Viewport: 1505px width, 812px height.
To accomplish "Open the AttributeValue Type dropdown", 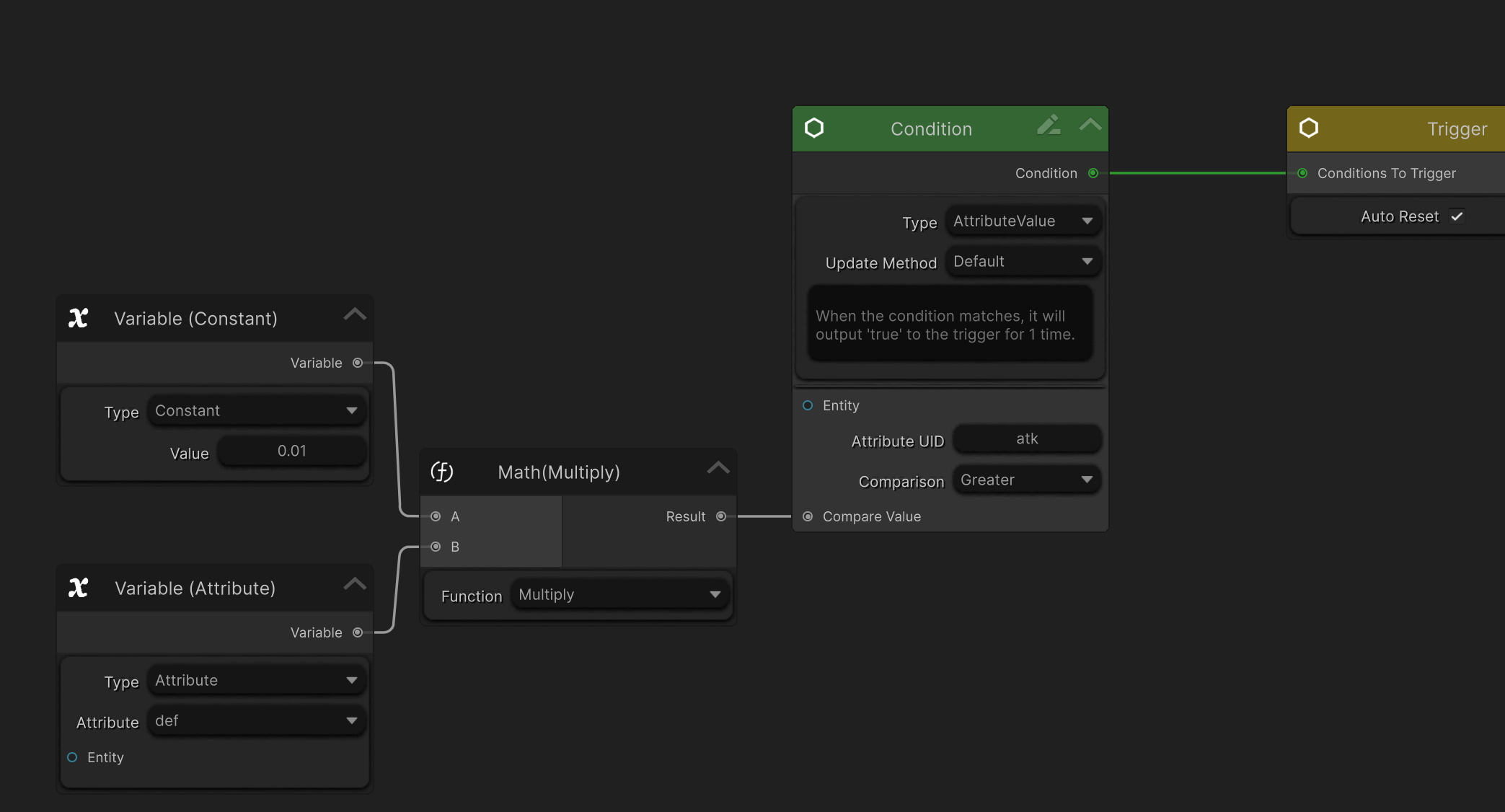I will click(1023, 221).
